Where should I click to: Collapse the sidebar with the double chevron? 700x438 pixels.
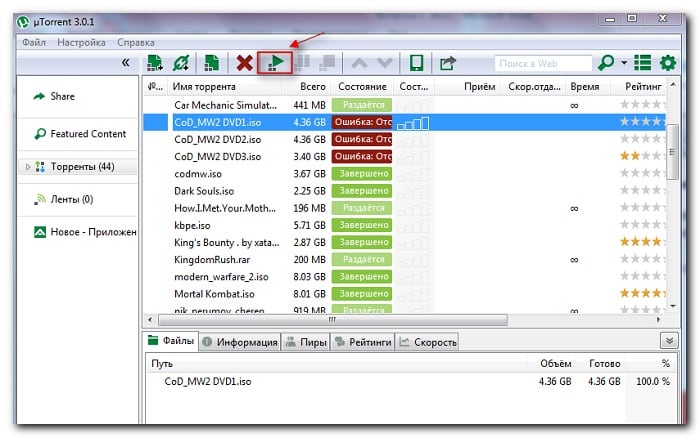tap(126, 63)
